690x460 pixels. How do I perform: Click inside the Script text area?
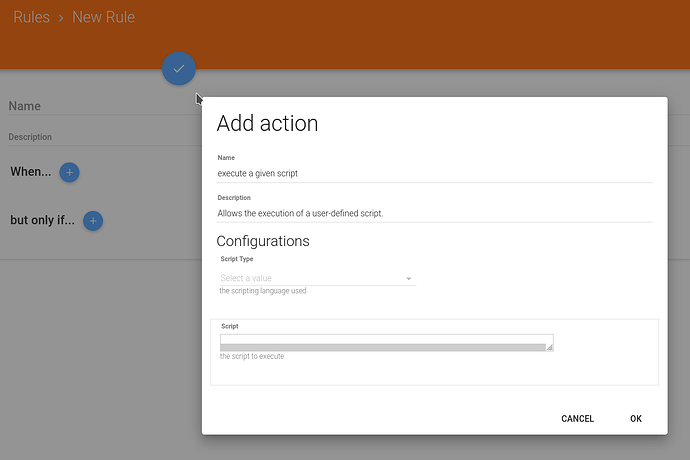386,339
